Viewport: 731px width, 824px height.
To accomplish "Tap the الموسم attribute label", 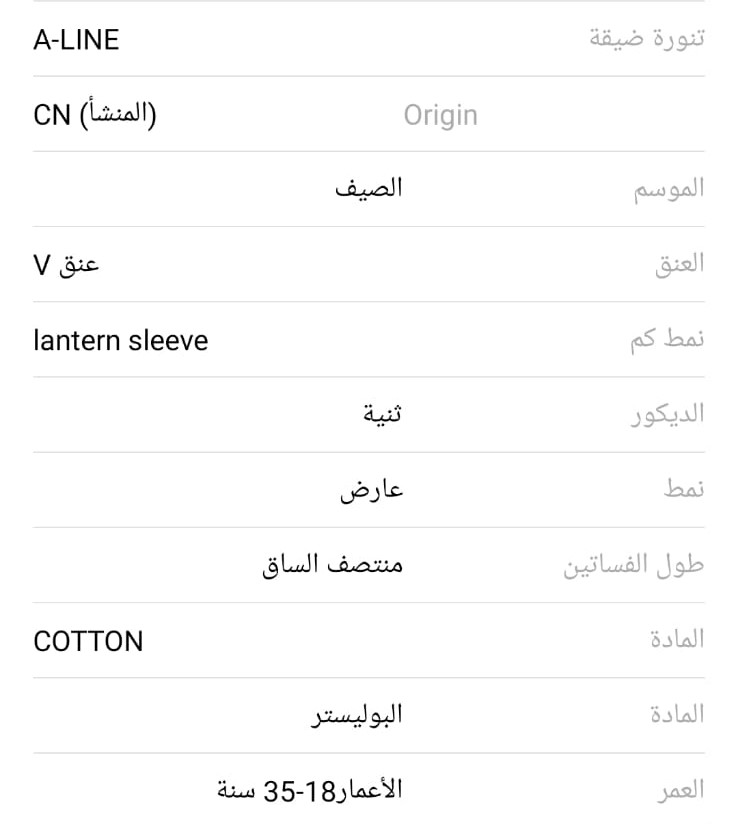I will pos(668,189).
